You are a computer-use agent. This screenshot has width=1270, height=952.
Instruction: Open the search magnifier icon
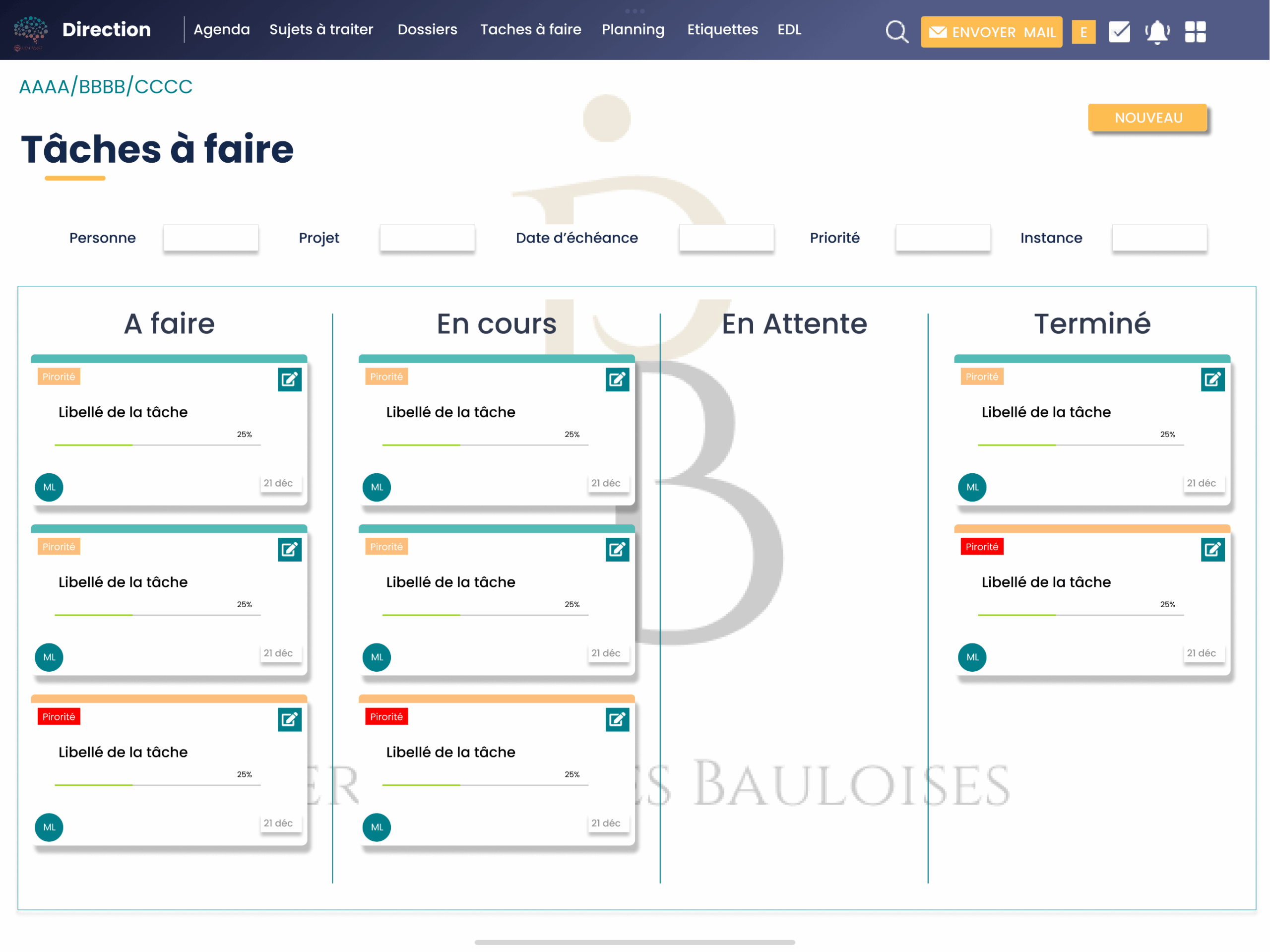[x=896, y=32]
